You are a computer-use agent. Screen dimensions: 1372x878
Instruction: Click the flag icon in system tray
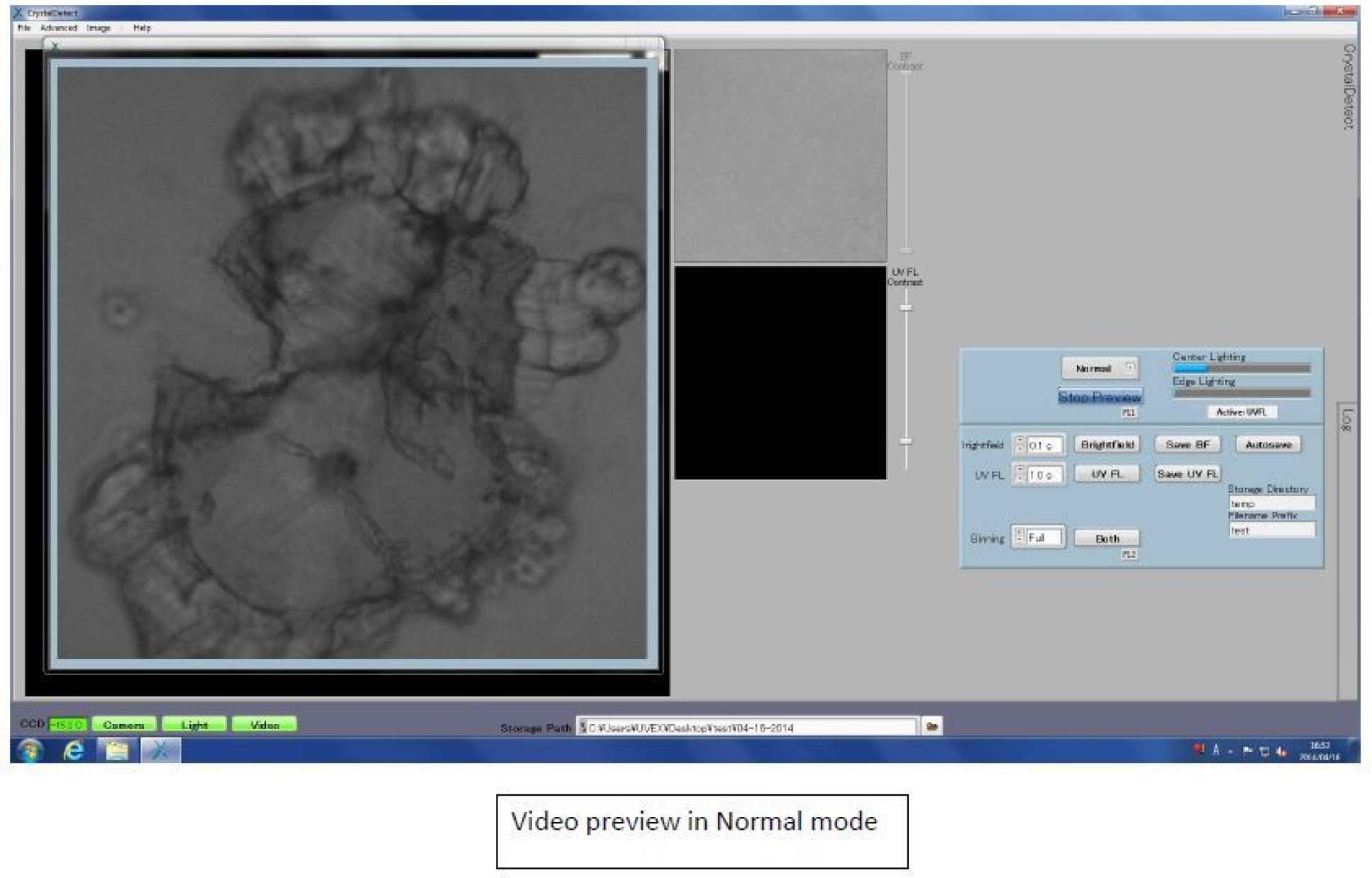1247,751
